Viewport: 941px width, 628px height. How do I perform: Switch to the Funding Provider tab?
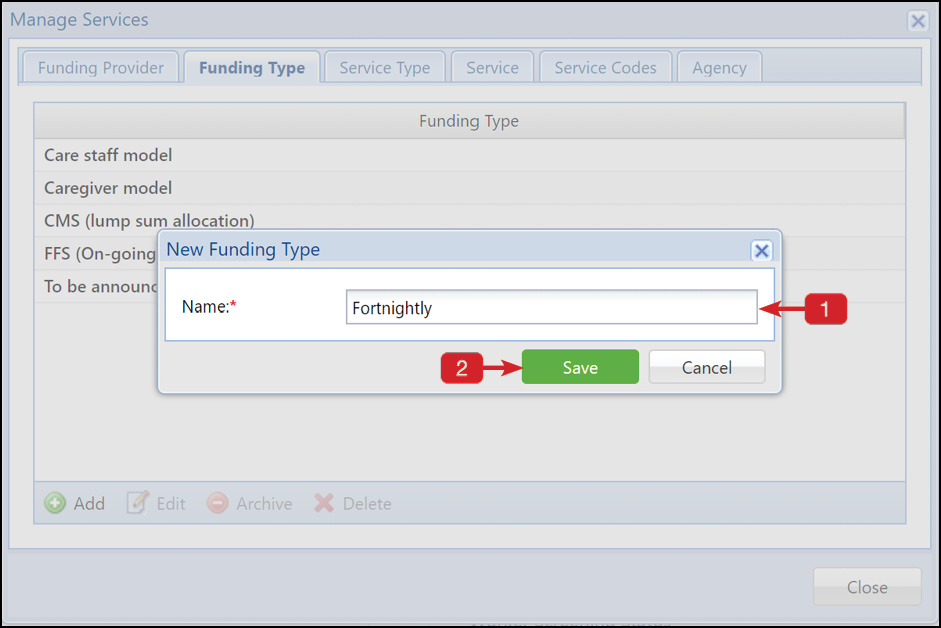(101, 68)
